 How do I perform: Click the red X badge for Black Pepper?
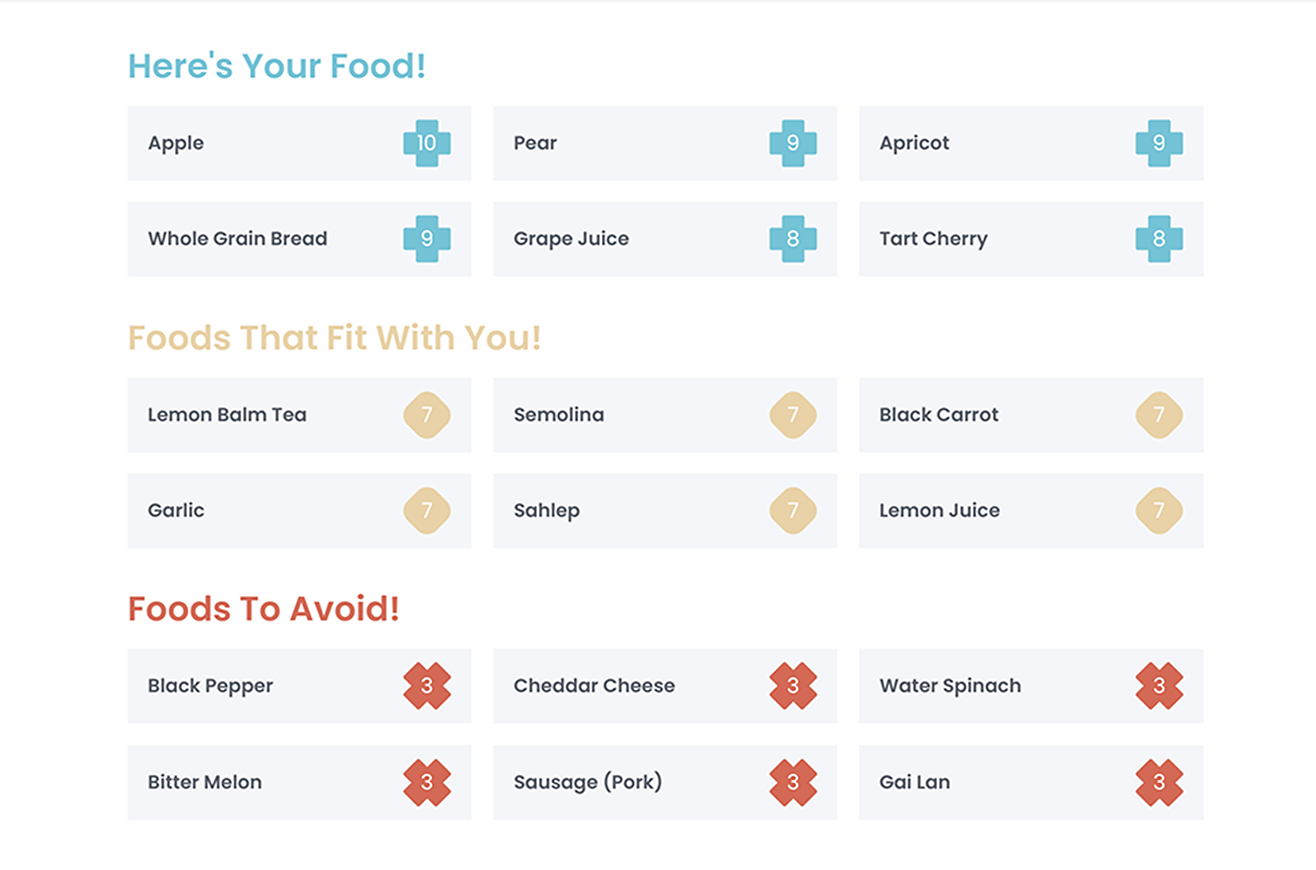tap(427, 686)
